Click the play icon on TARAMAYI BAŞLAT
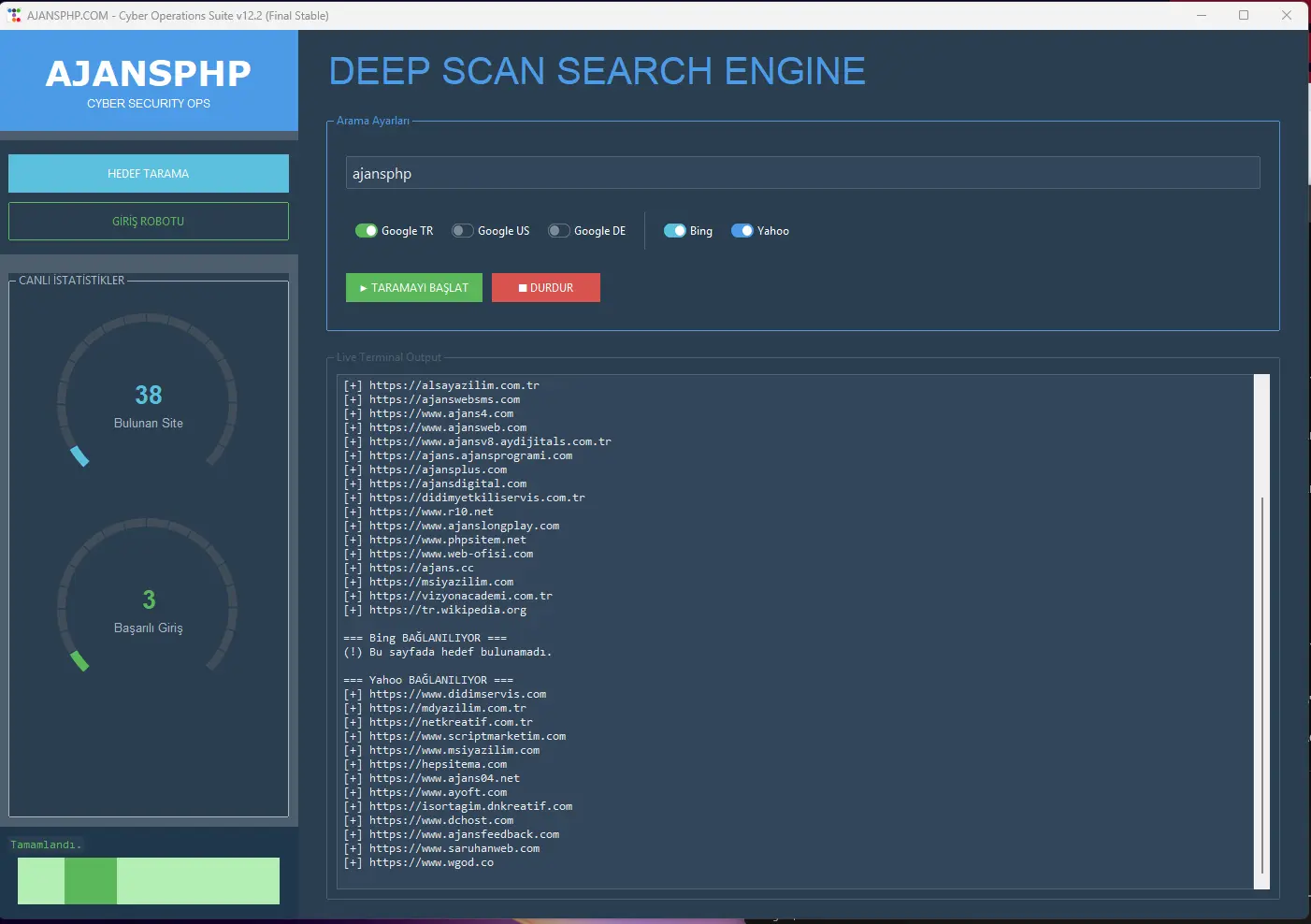Viewport: 1311px width, 924px height. 364,287
